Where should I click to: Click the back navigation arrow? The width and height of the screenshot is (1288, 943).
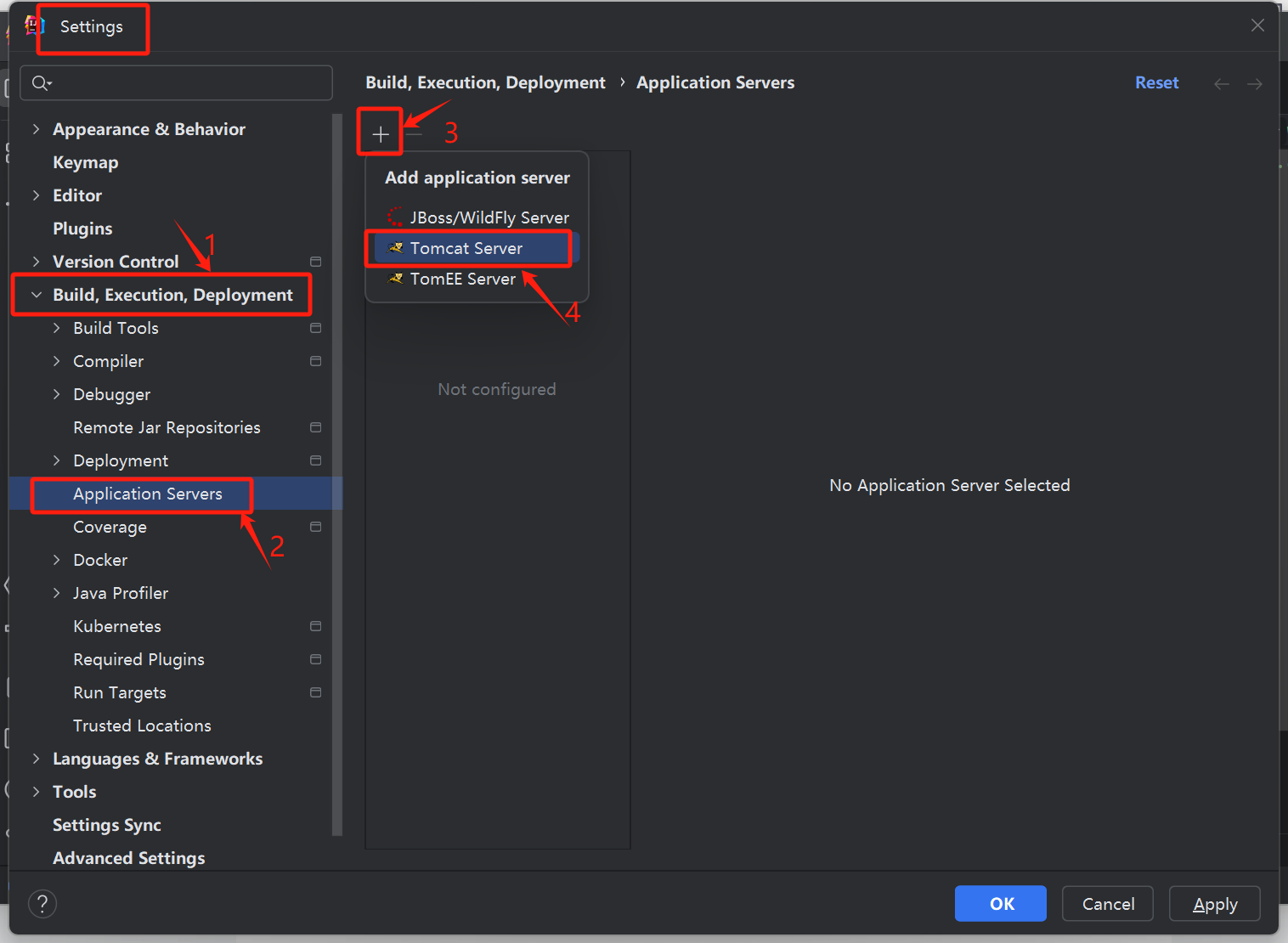click(1222, 83)
